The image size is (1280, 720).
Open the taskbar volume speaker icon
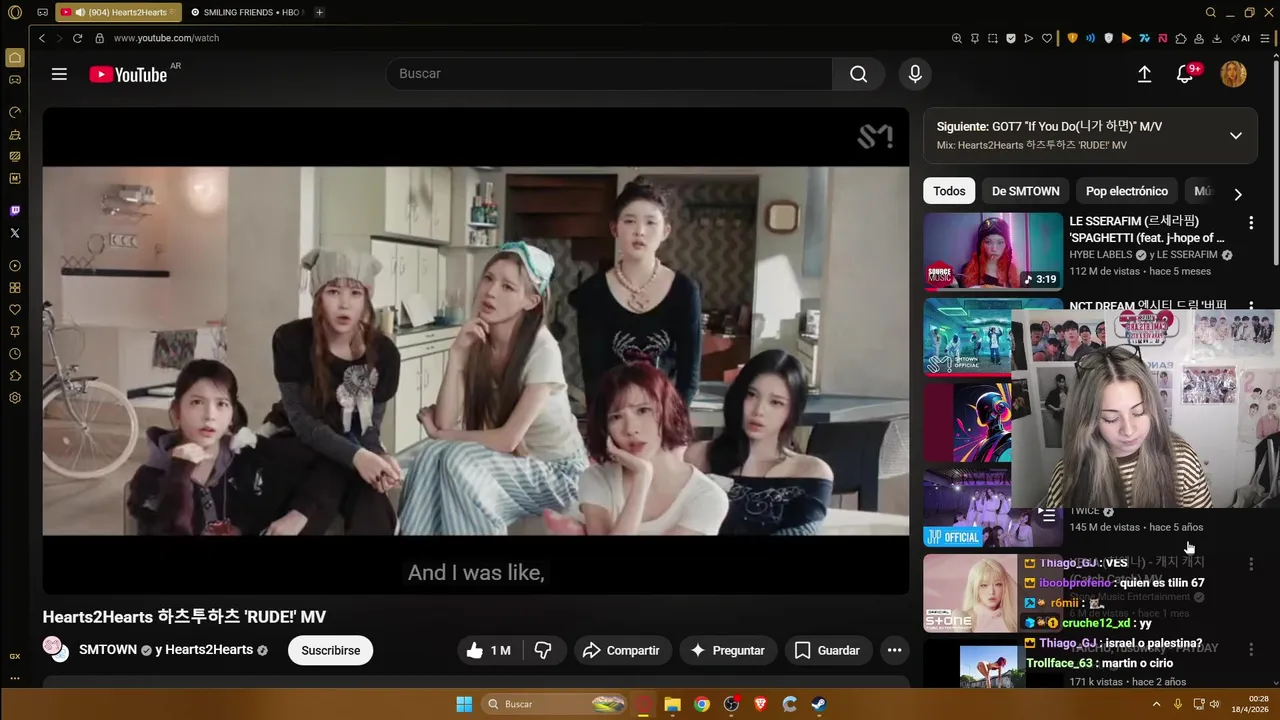click(x=1215, y=704)
